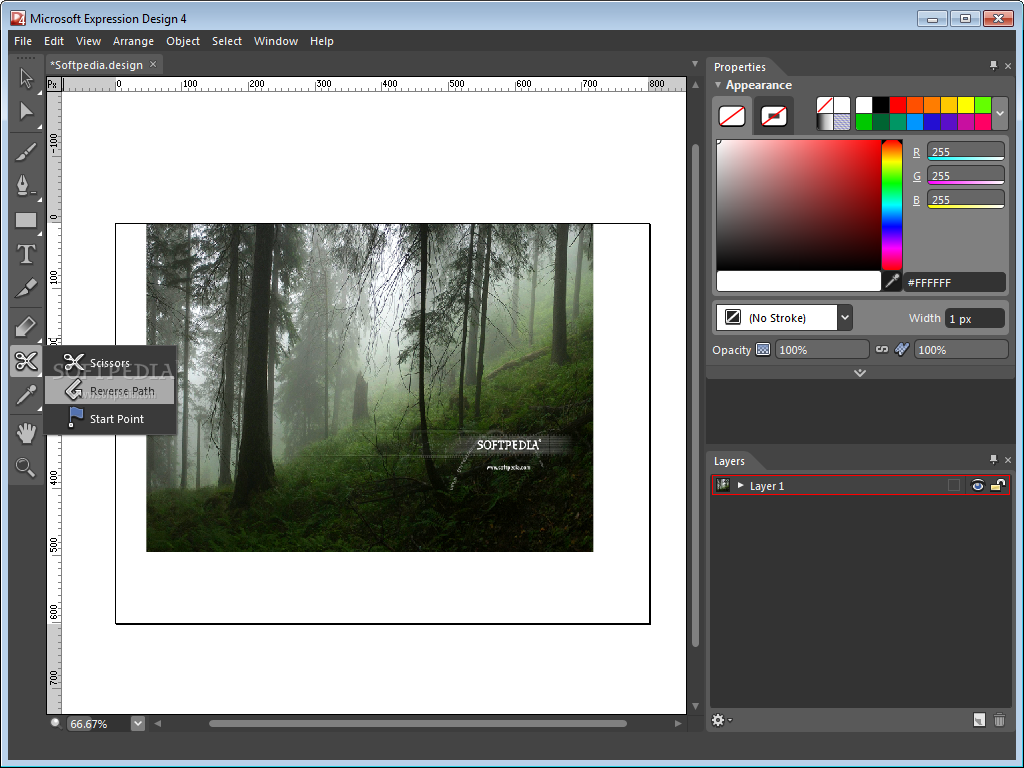Open the Arrange menu
Screen dimensions: 1024x768
coord(133,41)
